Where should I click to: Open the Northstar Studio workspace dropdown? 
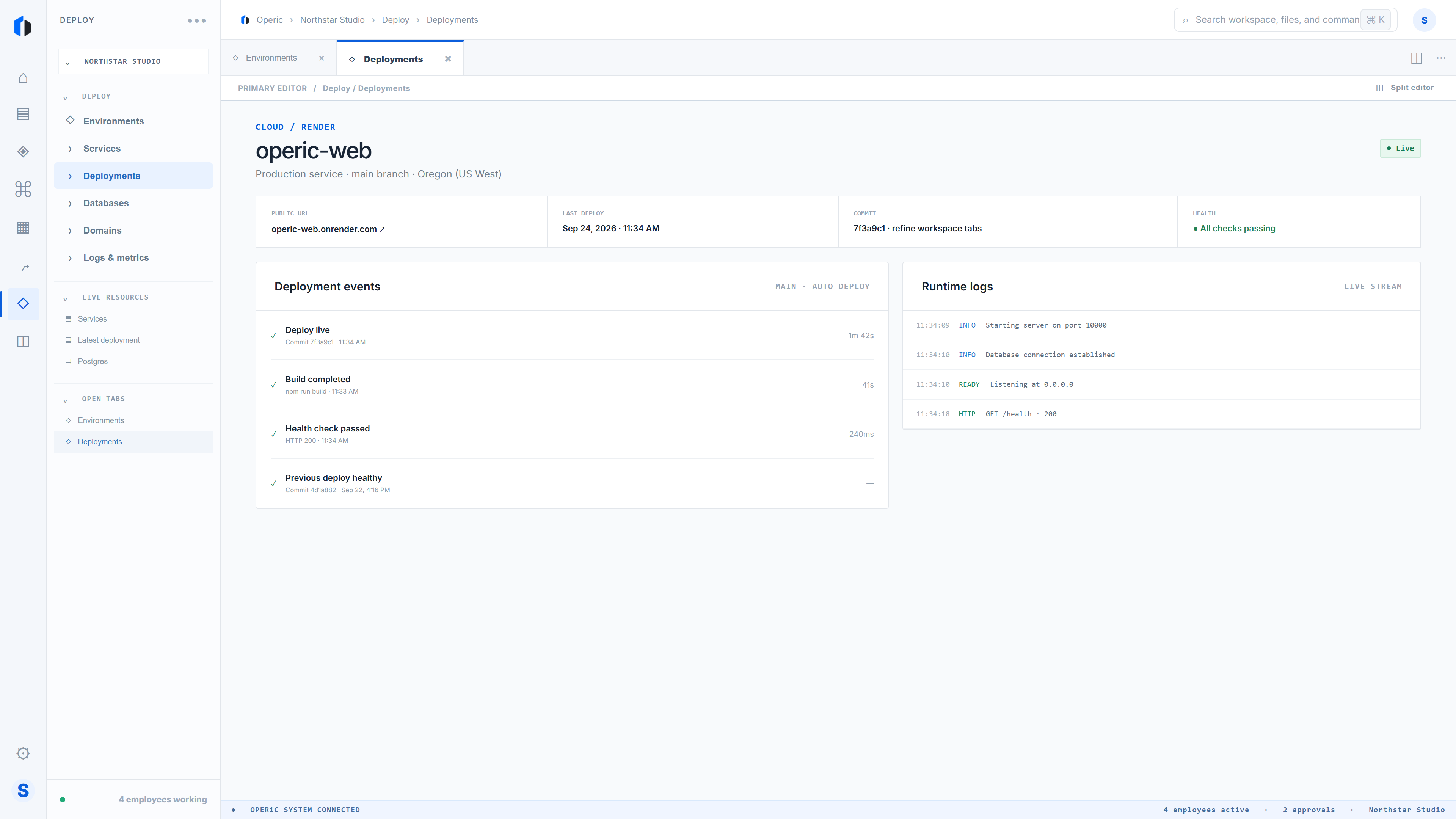pyautogui.click(x=133, y=61)
